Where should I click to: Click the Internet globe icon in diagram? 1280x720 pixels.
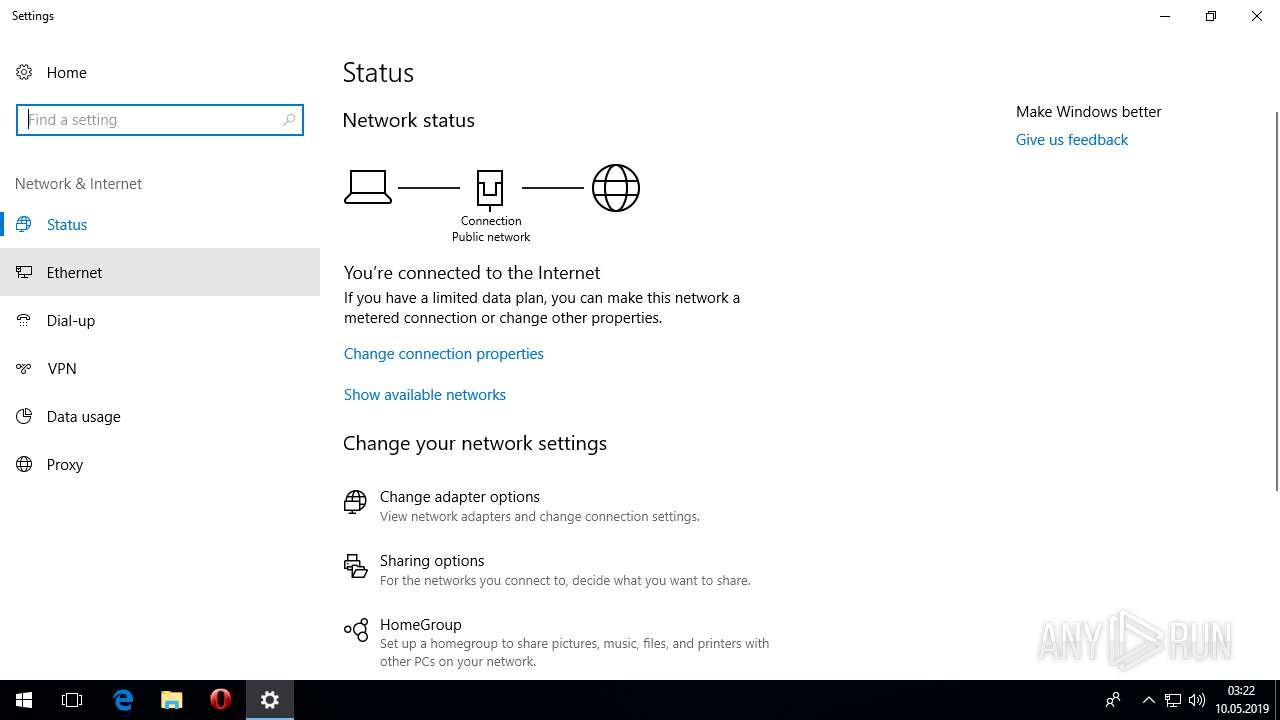616,188
